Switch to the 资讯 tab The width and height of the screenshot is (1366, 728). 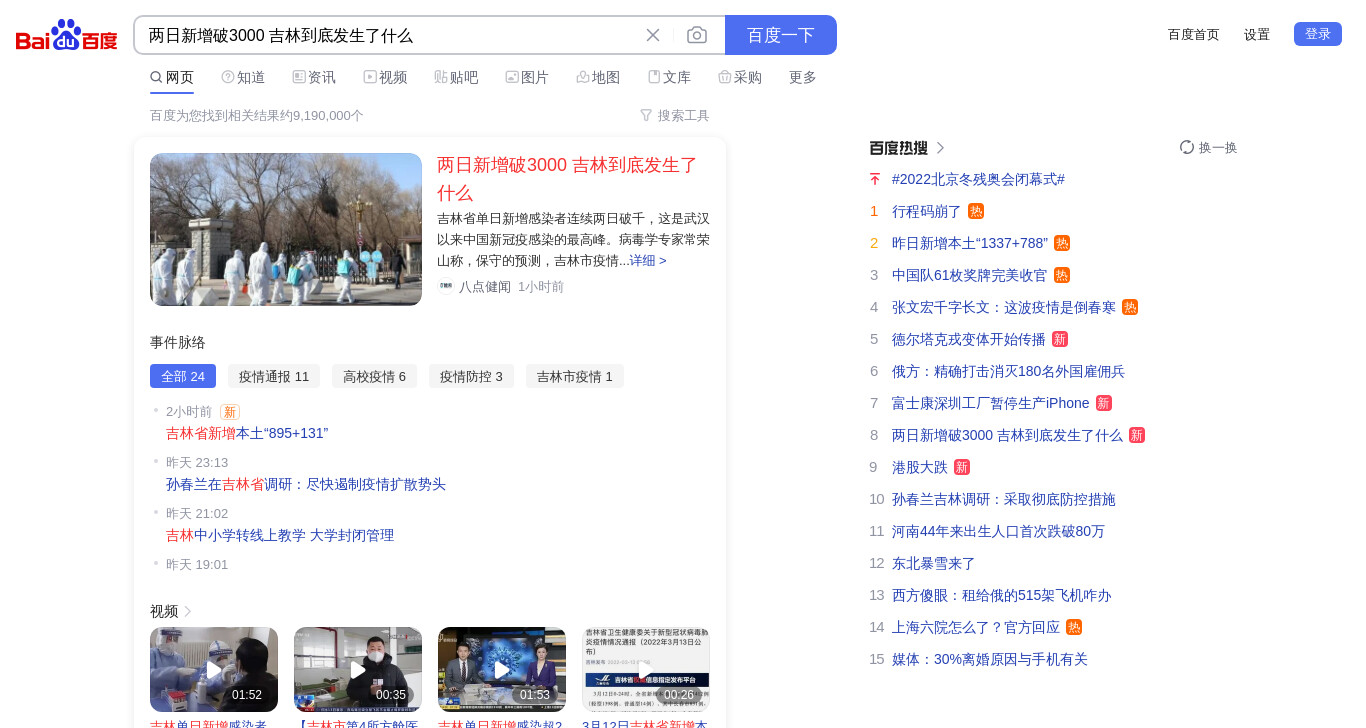314,77
